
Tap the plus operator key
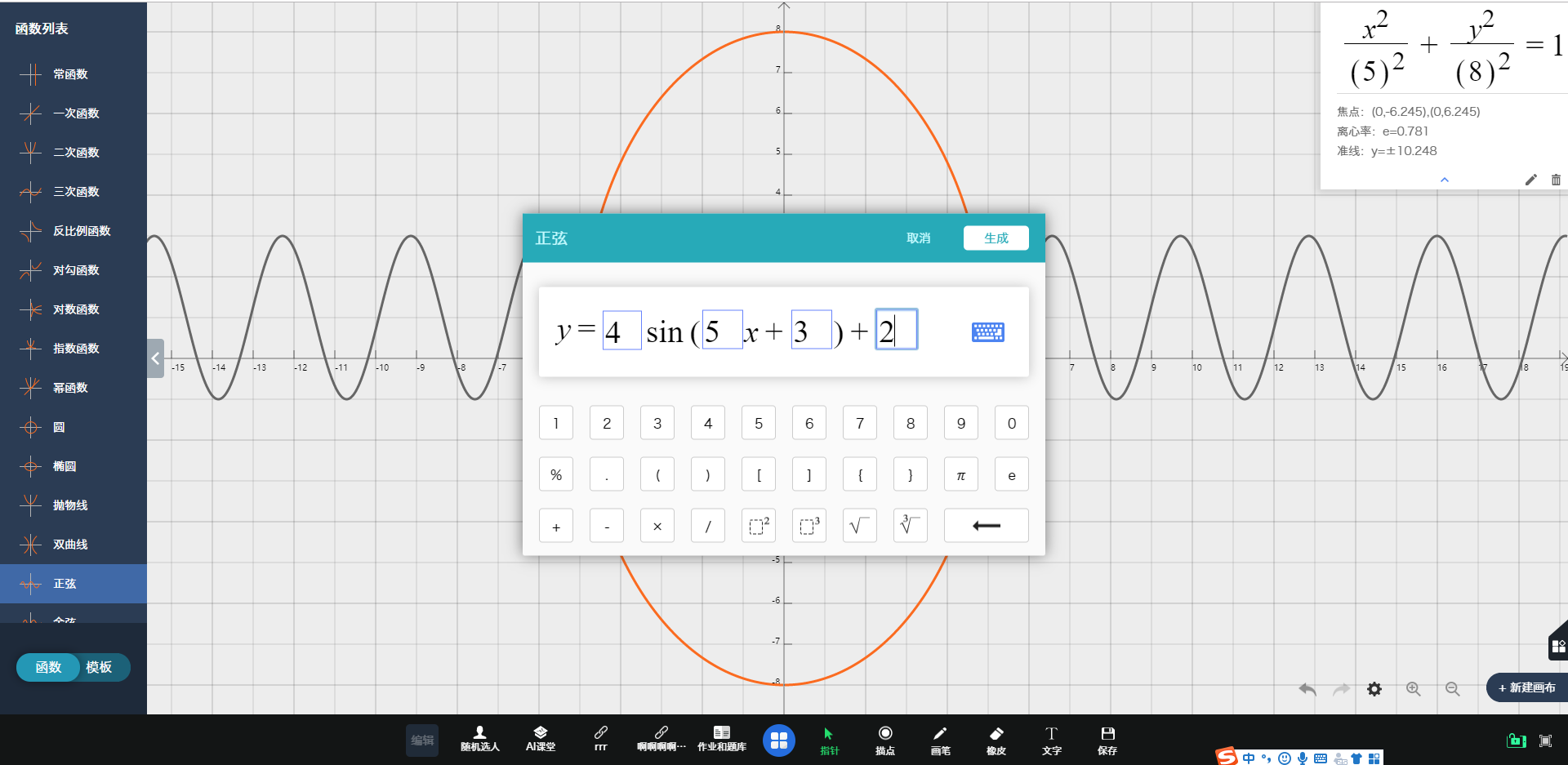pyautogui.click(x=556, y=526)
